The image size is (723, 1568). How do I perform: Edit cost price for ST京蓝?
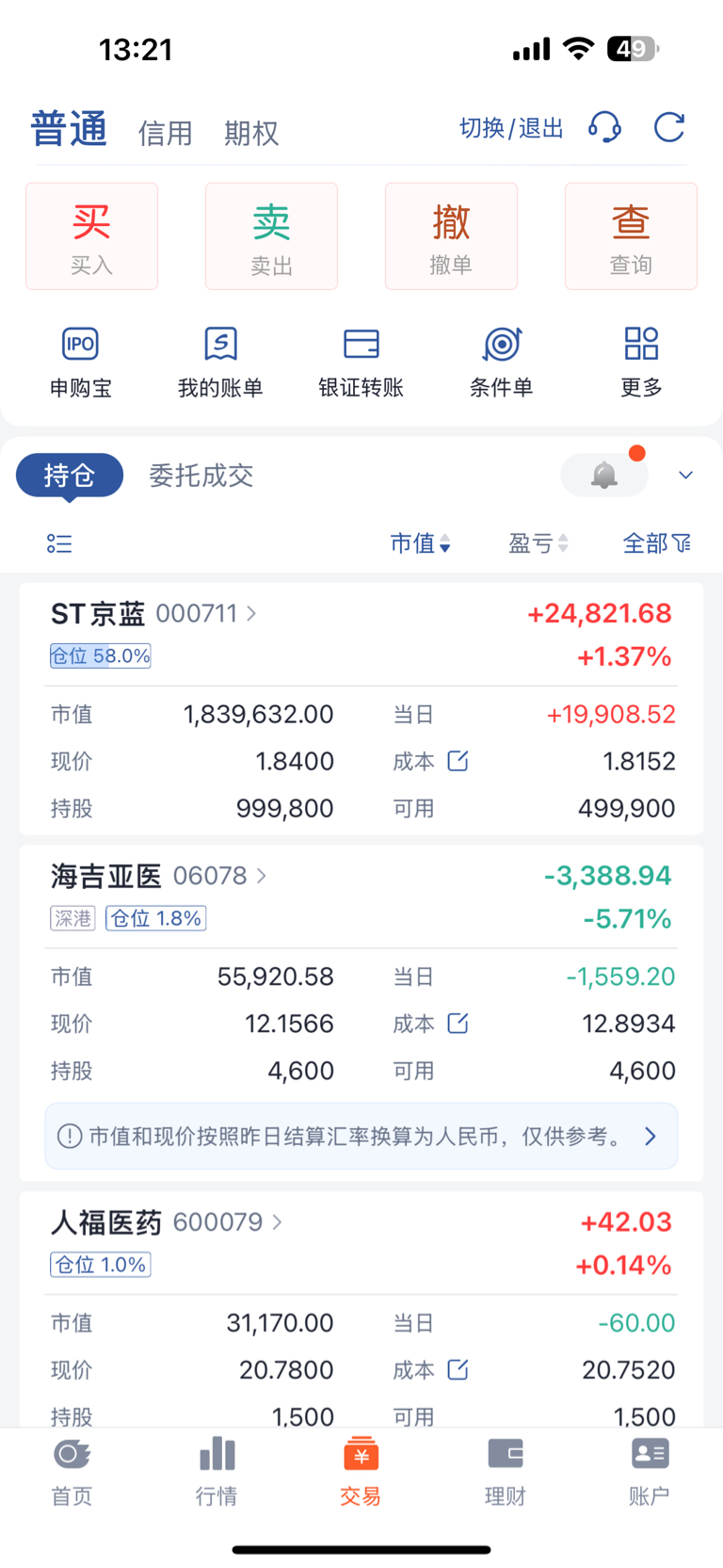tap(458, 761)
